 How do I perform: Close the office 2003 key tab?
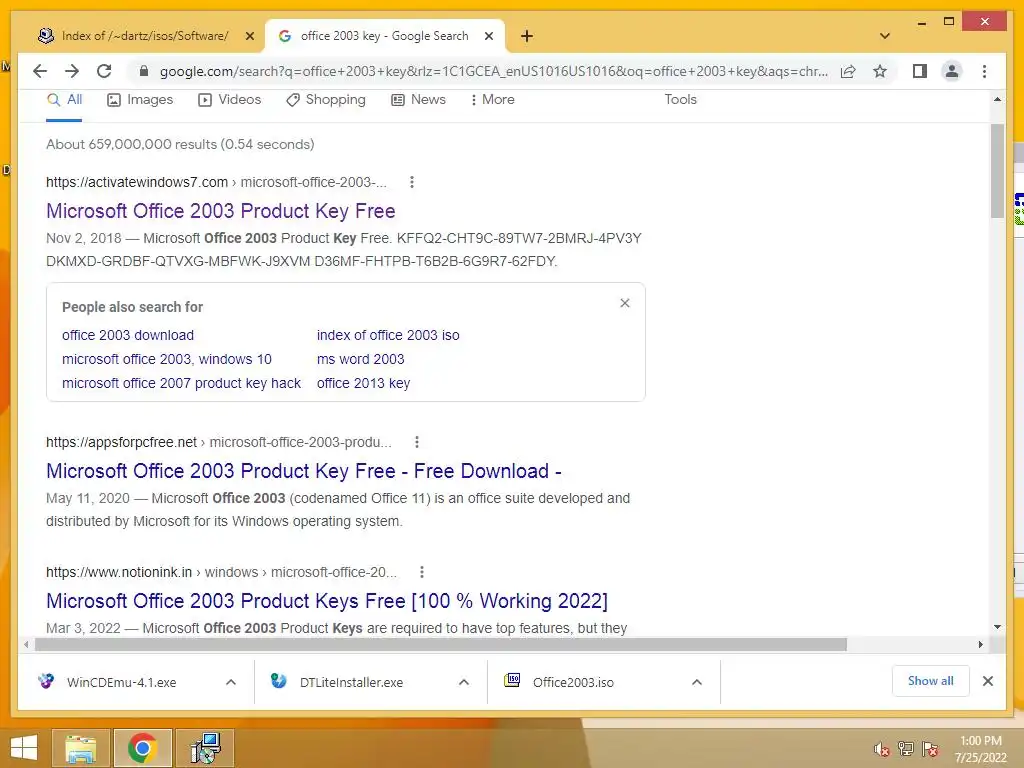(x=488, y=36)
